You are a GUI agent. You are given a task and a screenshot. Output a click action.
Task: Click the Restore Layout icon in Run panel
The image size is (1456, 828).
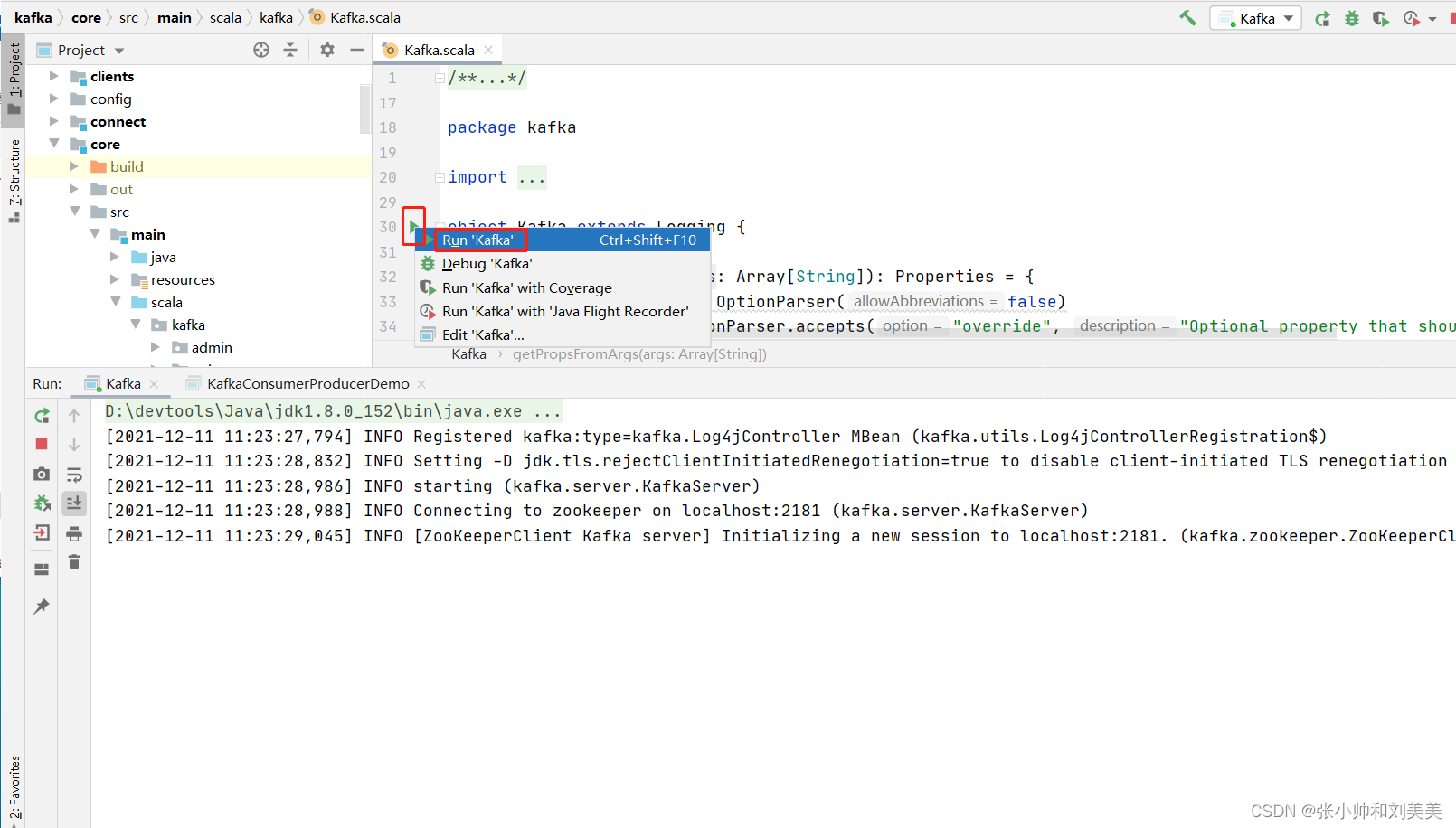(42, 569)
